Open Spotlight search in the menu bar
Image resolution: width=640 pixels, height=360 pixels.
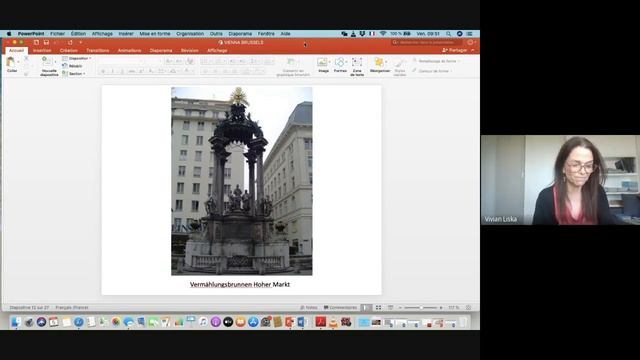pos(448,34)
